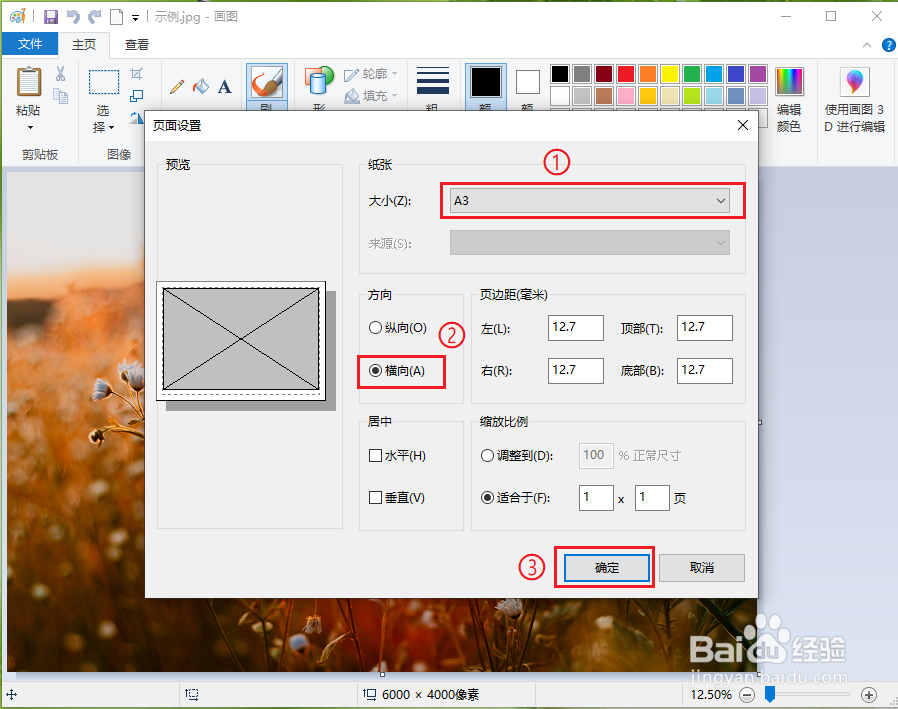Screen dimensions: 898x709
Task: Click the Save icon in quick access toolbar
Action: [x=50, y=16]
